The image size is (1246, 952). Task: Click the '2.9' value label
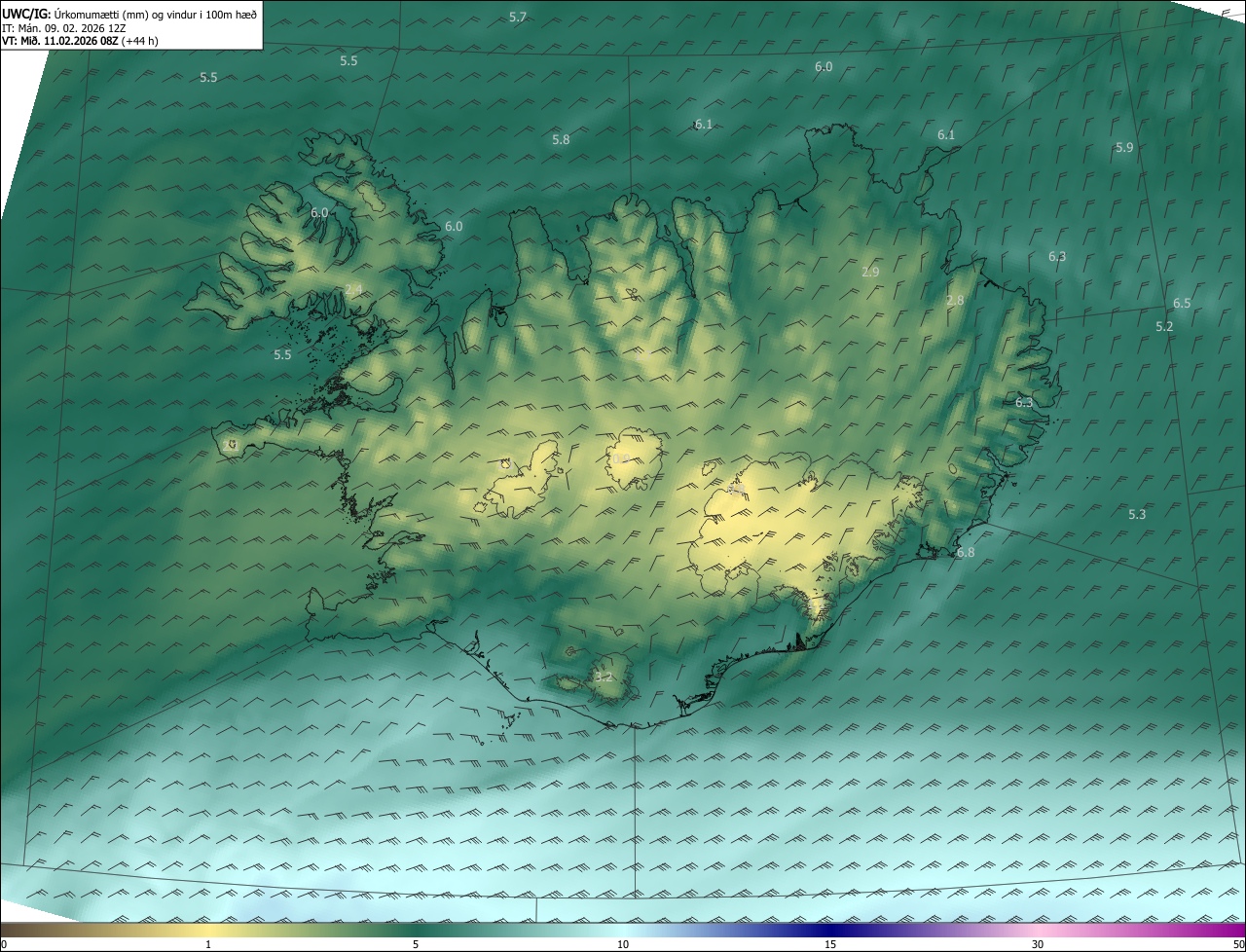[870, 273]
